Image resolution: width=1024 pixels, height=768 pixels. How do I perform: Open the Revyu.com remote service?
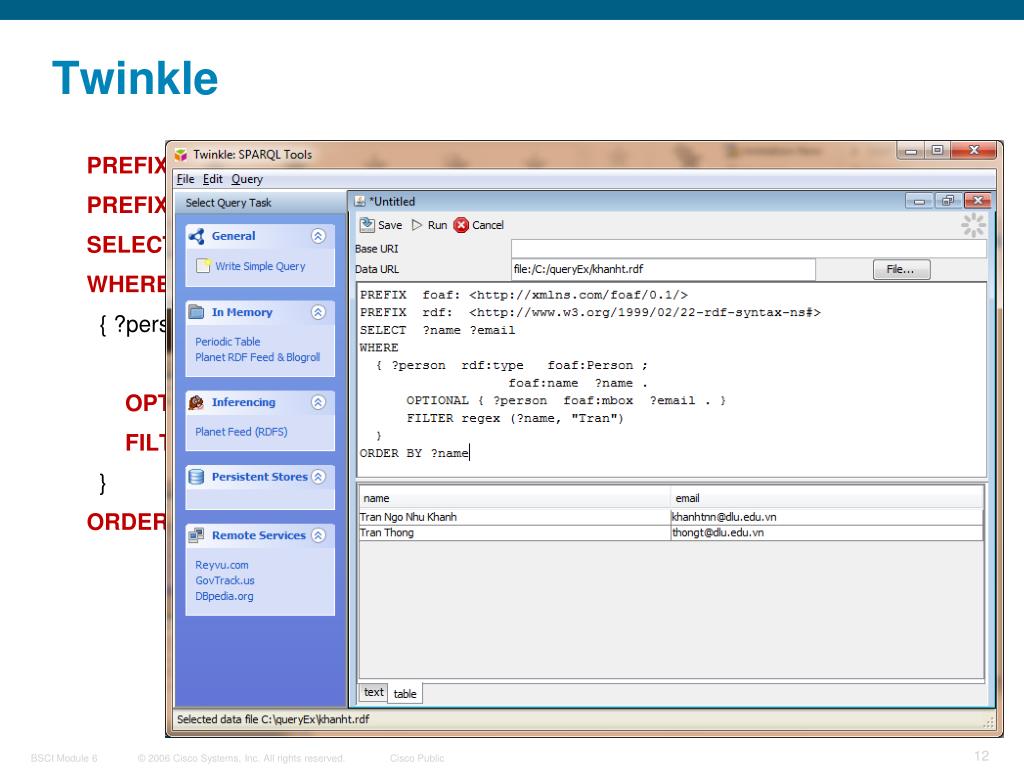pyautogui.click(x=221, y=565)
